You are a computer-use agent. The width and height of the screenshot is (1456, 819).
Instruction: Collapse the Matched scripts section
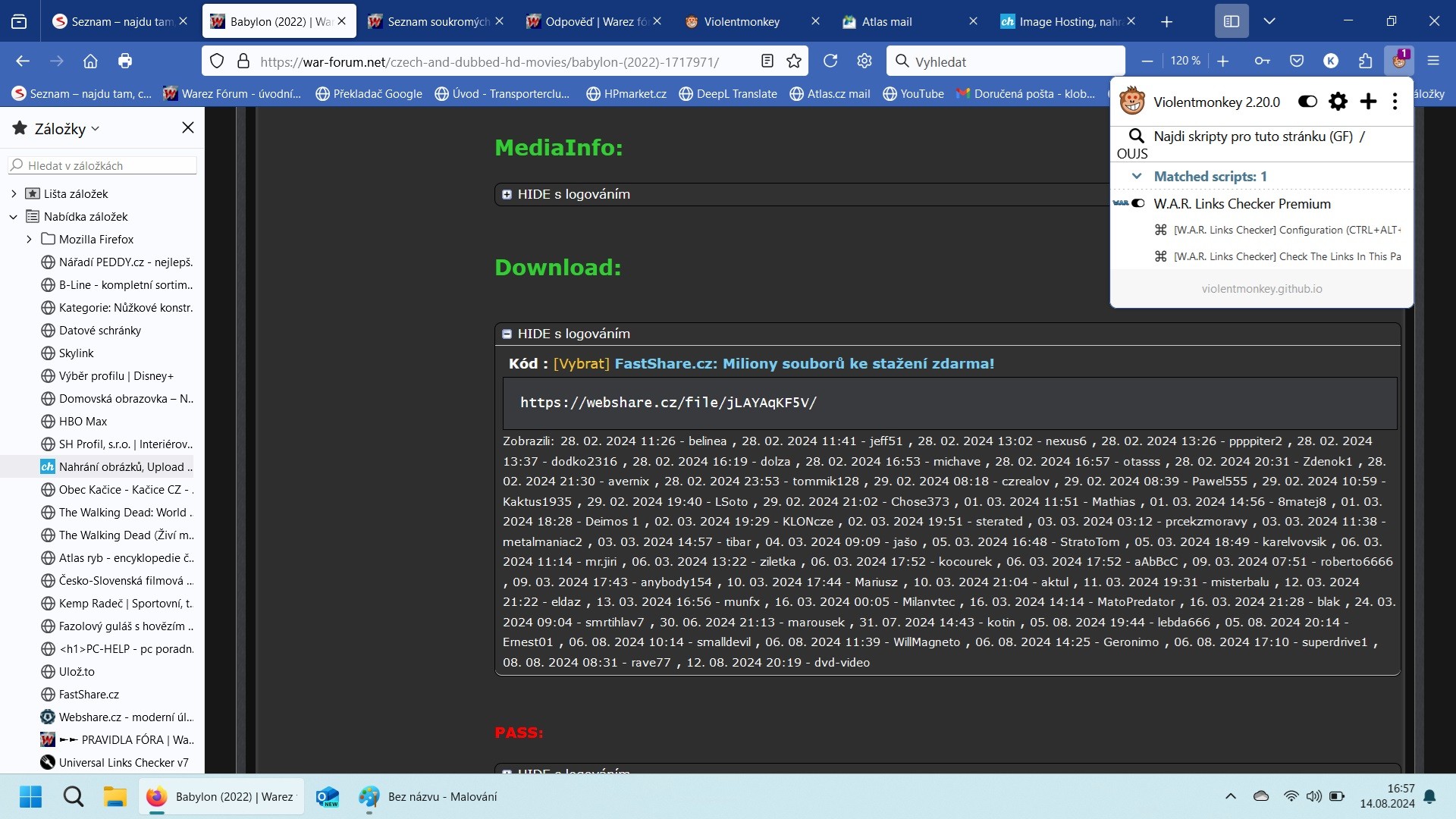[x=1137, y=176]
